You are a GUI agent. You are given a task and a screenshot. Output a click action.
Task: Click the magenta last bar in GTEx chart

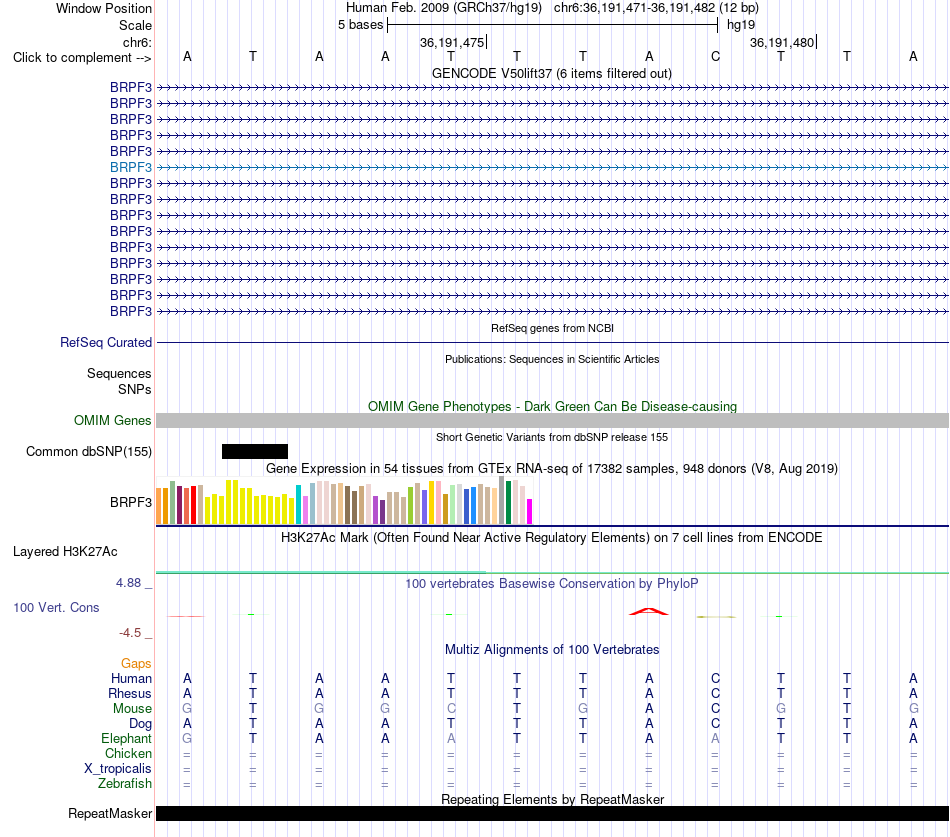click(x=530, y=512)
